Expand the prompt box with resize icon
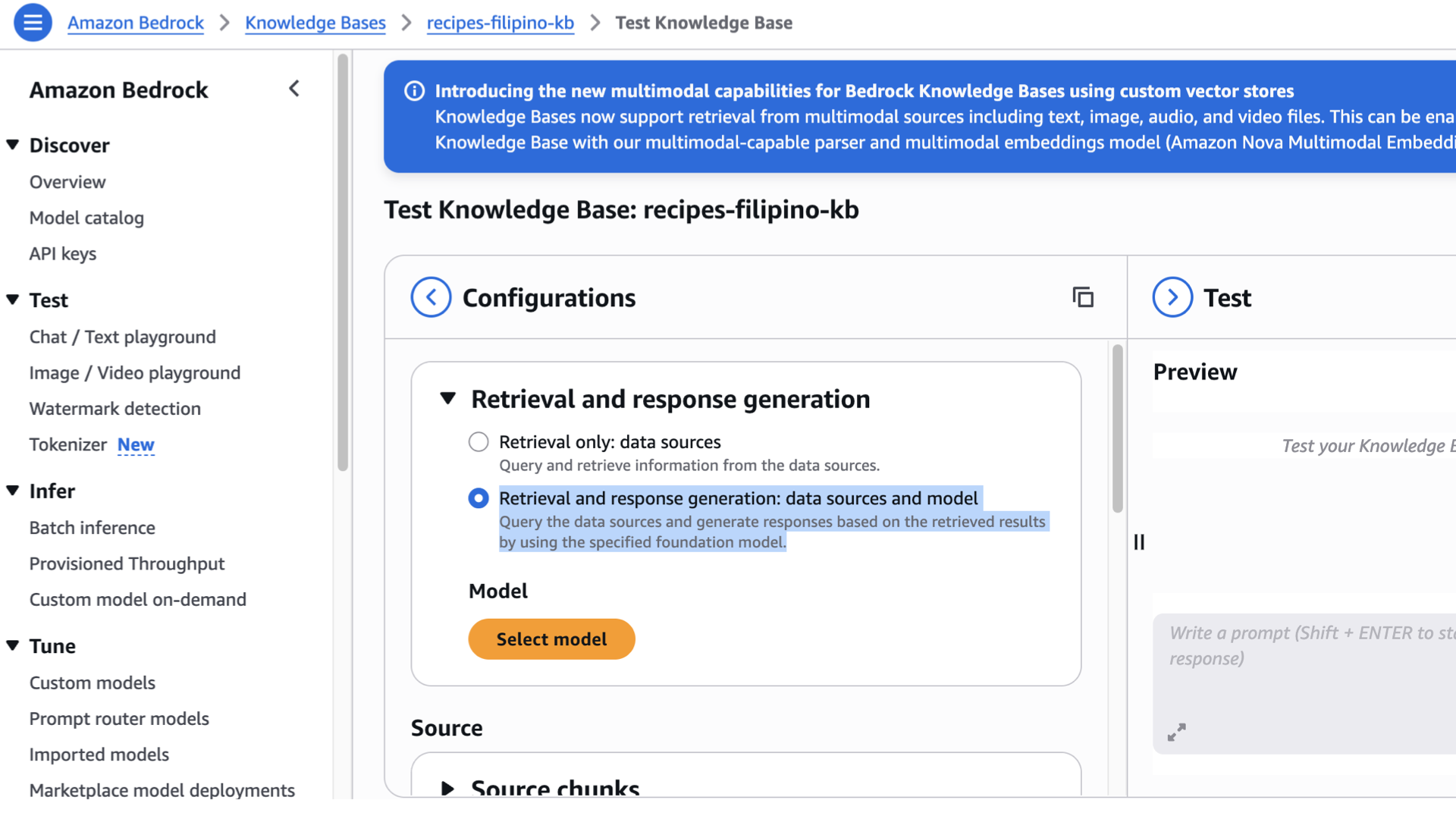 (1176, 732)
